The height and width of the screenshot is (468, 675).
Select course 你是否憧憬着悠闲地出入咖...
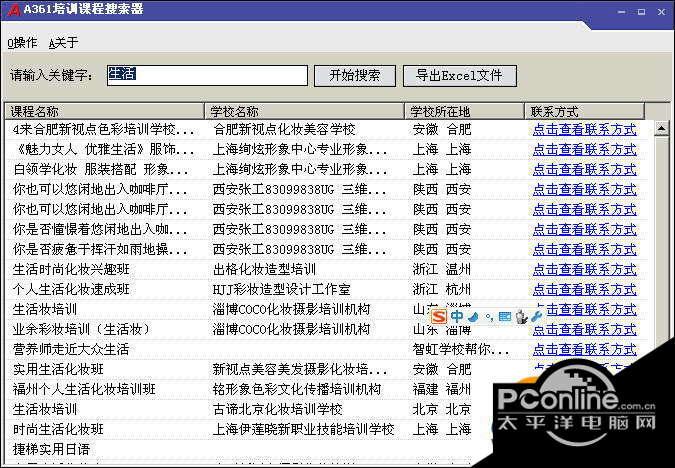(x=100, y=229)
